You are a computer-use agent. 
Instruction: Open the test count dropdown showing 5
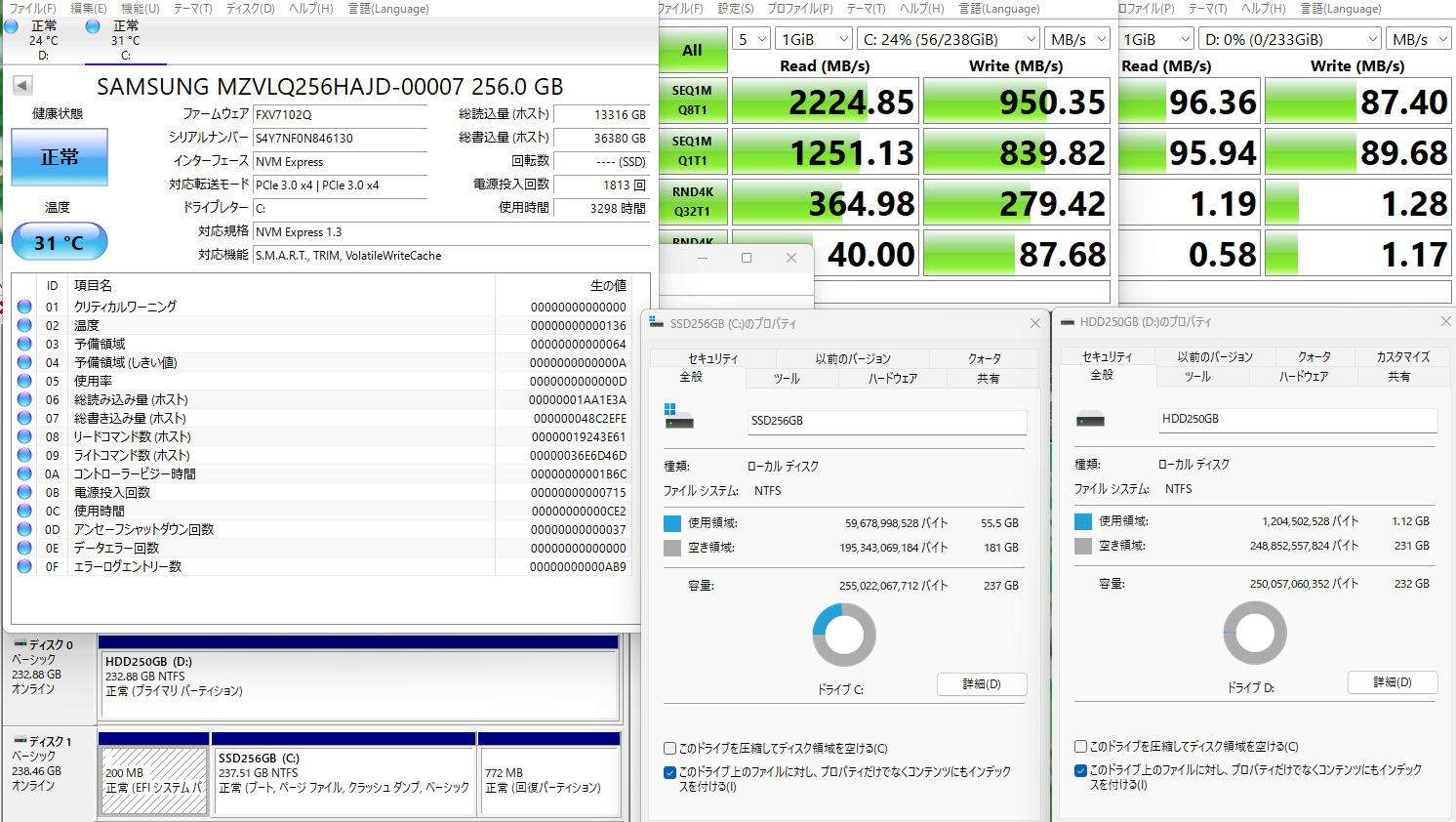749,39
